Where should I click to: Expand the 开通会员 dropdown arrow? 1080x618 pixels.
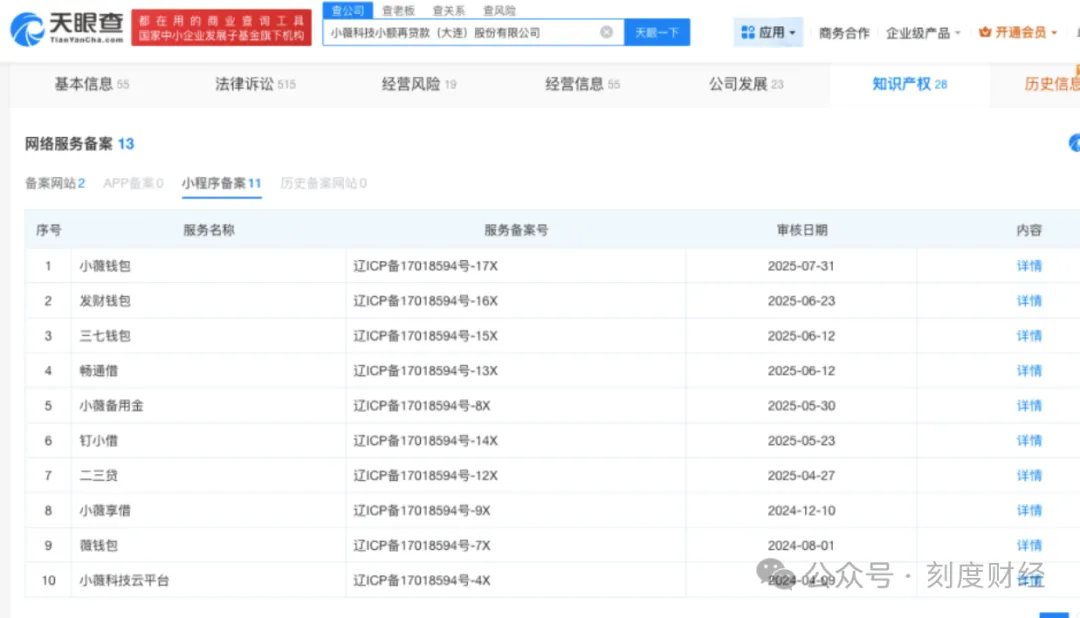click(1054, 33)
